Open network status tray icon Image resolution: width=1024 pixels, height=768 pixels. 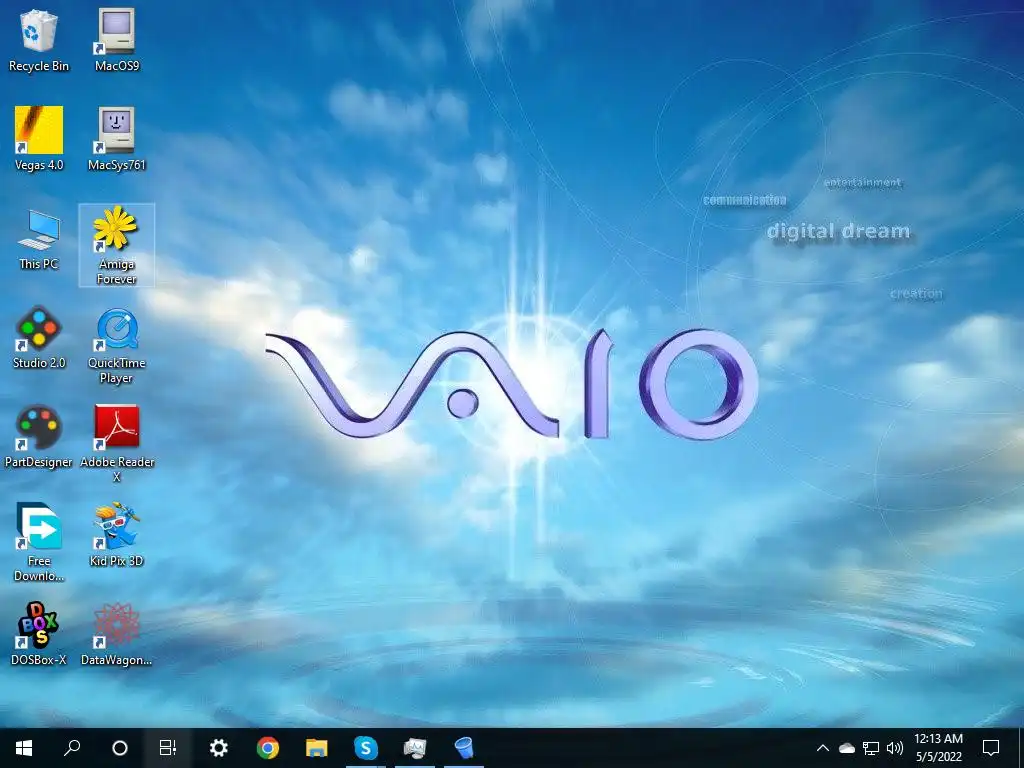tap(871, 748)
